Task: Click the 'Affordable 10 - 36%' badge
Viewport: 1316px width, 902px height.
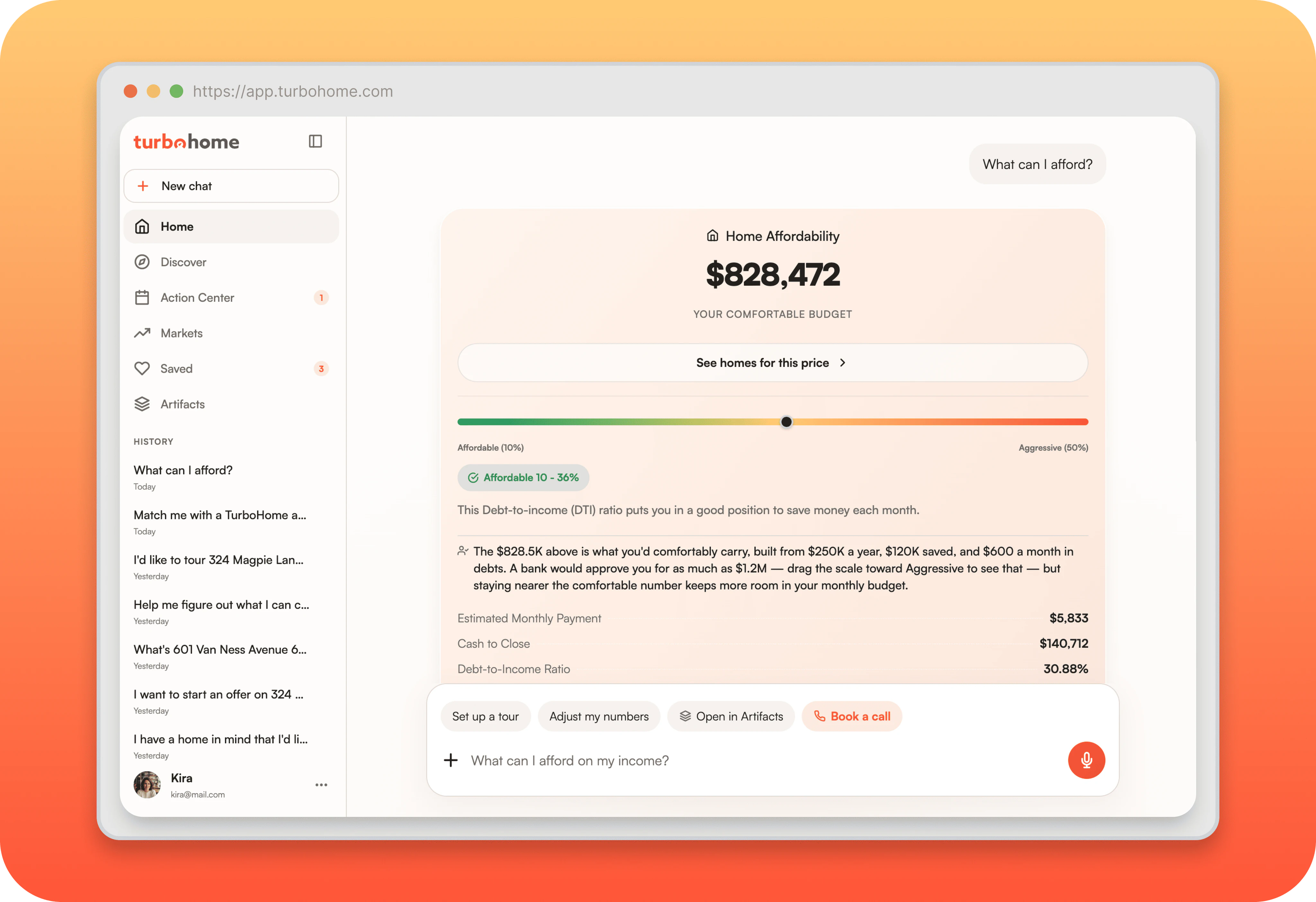Action: 523,477
